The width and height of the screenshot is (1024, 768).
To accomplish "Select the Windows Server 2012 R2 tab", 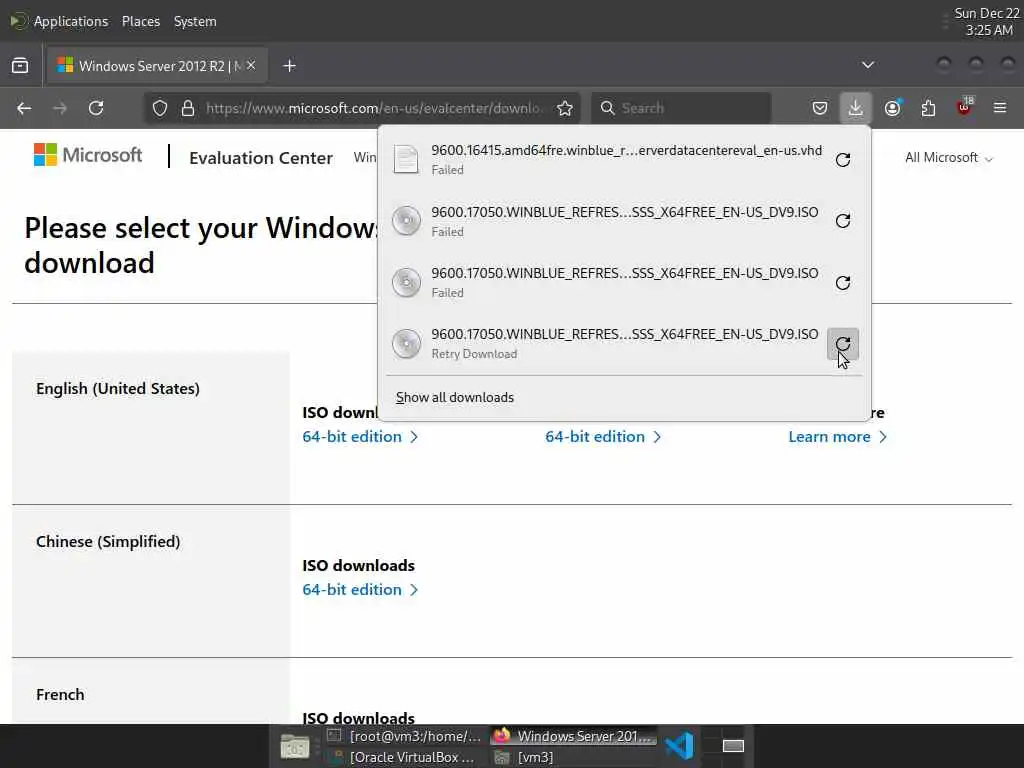I will coord(157,66).
